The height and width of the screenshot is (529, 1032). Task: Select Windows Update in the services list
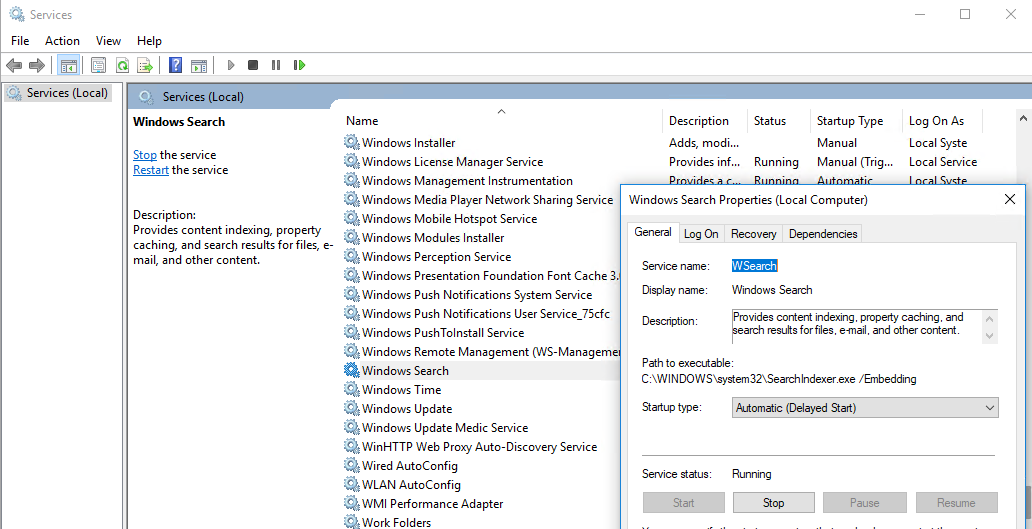407,409
